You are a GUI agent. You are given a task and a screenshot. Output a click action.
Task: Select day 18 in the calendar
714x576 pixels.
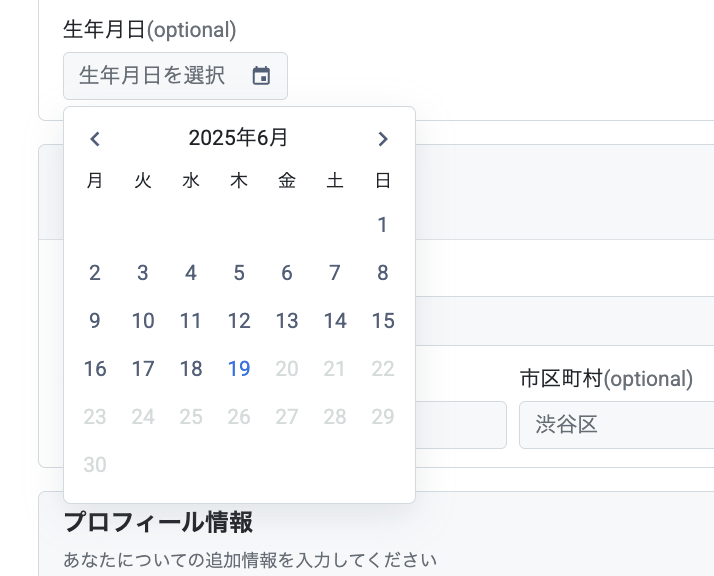tap(191, 368)
